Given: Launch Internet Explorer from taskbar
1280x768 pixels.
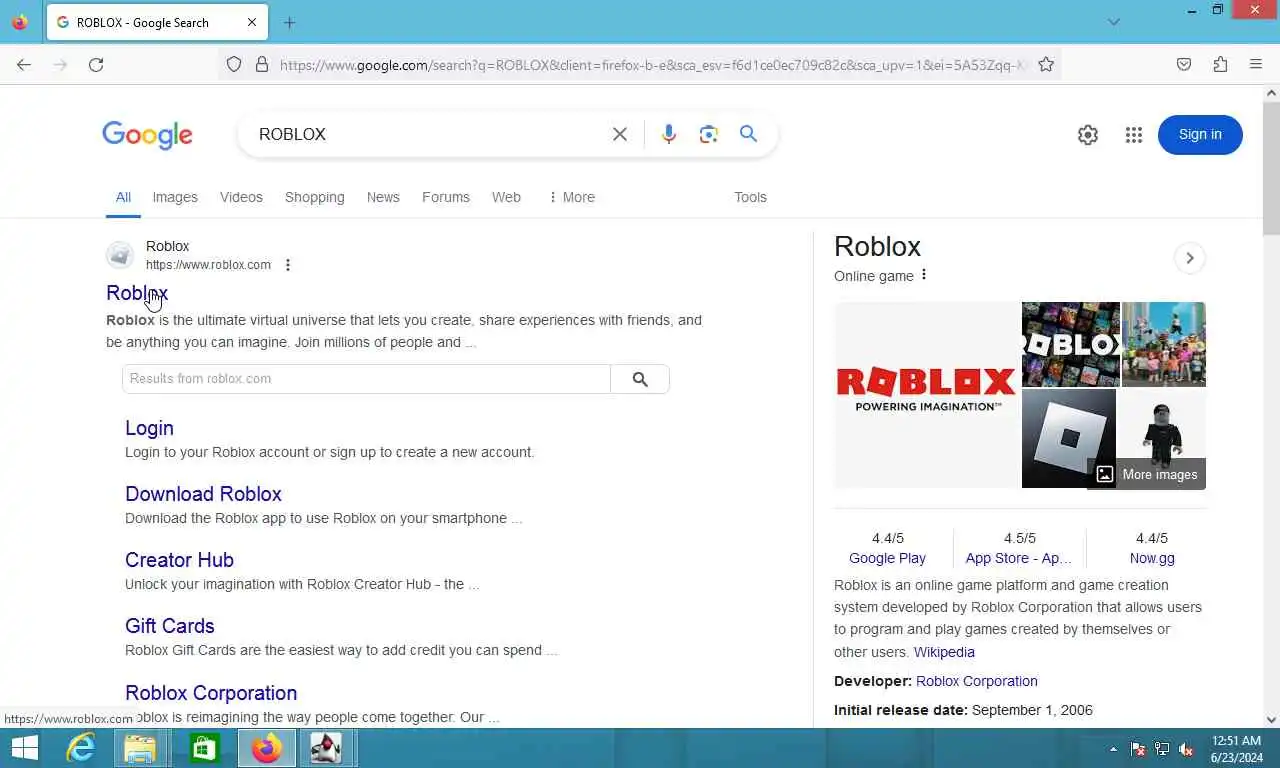Looking at the screenshot, I should click(x=80, y=748).
